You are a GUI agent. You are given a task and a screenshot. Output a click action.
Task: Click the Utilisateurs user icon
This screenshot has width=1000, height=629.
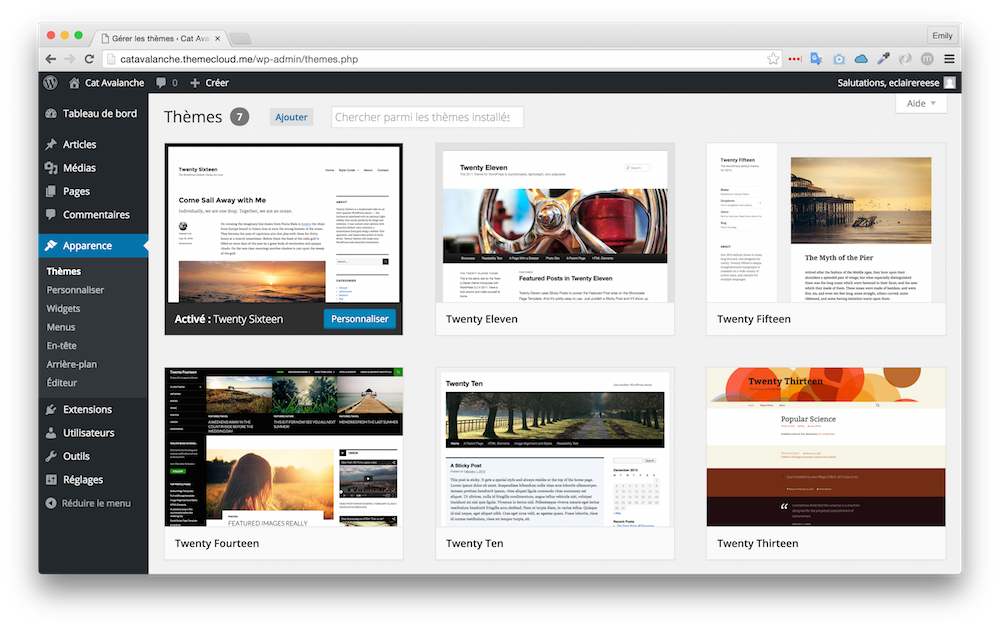51,433
